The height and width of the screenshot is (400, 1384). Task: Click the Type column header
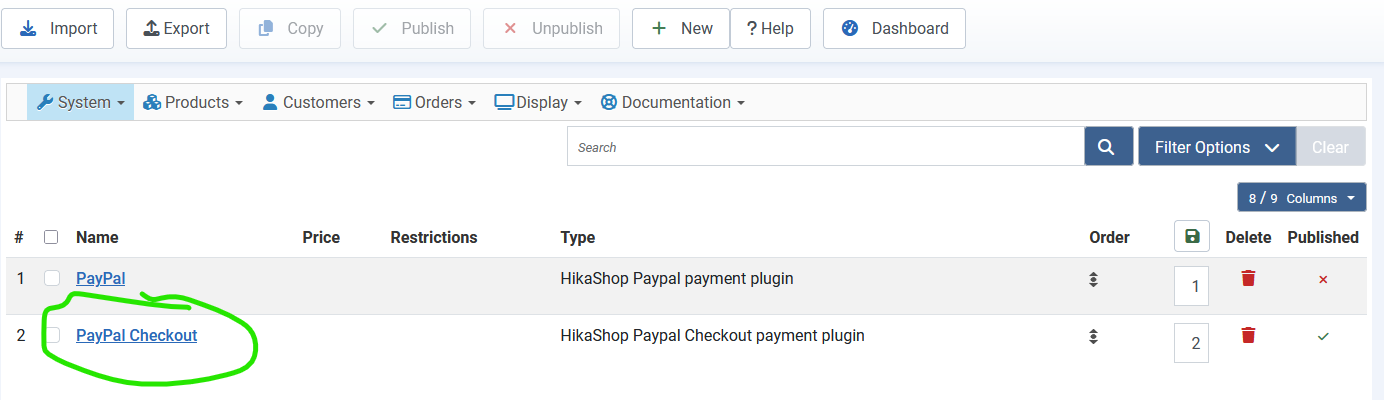tap(578, 237)
